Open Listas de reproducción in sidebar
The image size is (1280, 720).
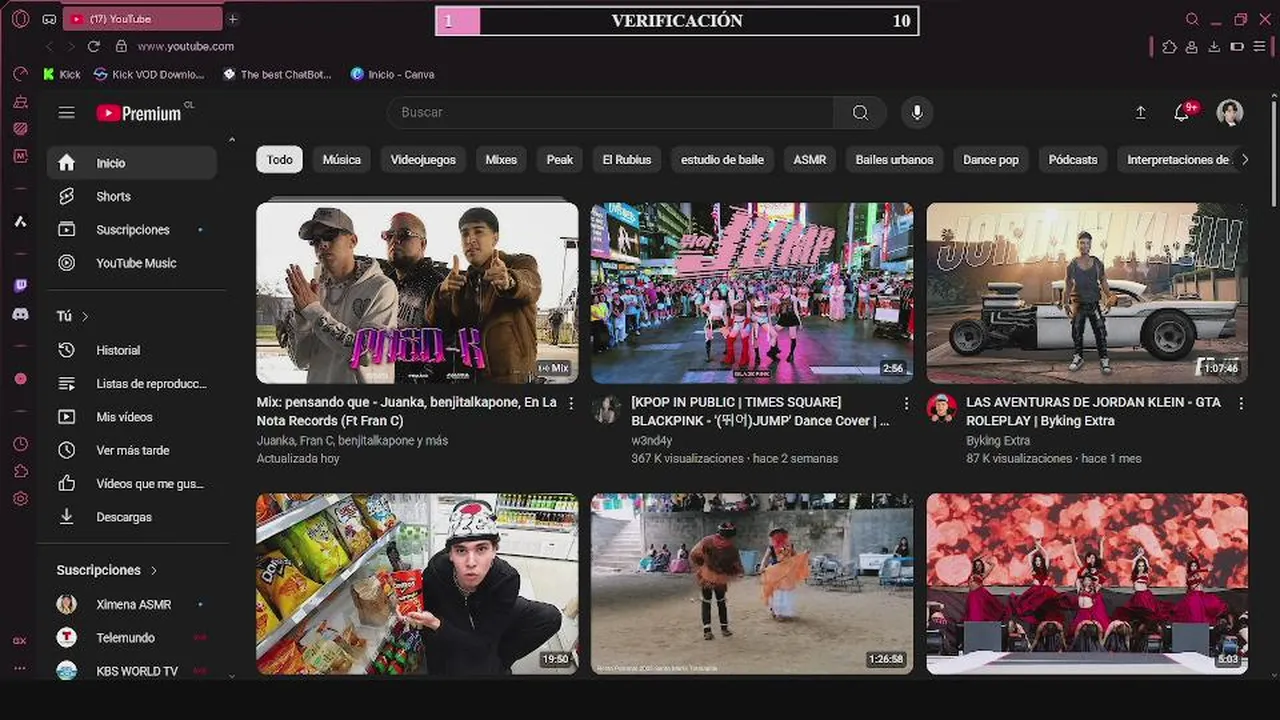tap(132, 384)
